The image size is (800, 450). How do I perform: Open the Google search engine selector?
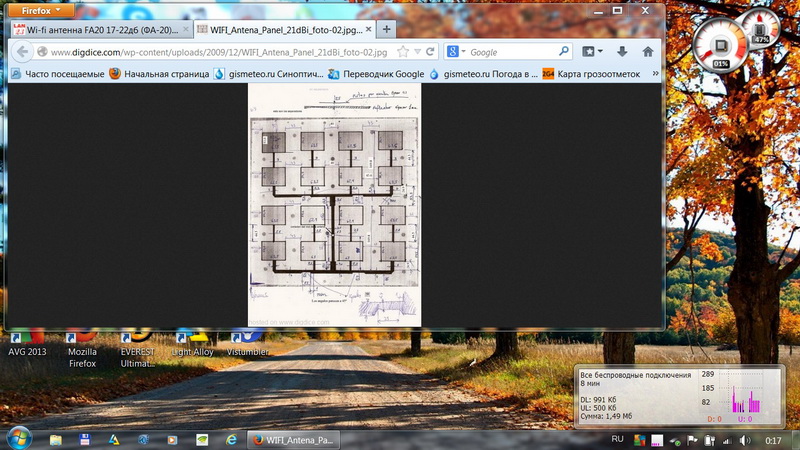(456, 52)
